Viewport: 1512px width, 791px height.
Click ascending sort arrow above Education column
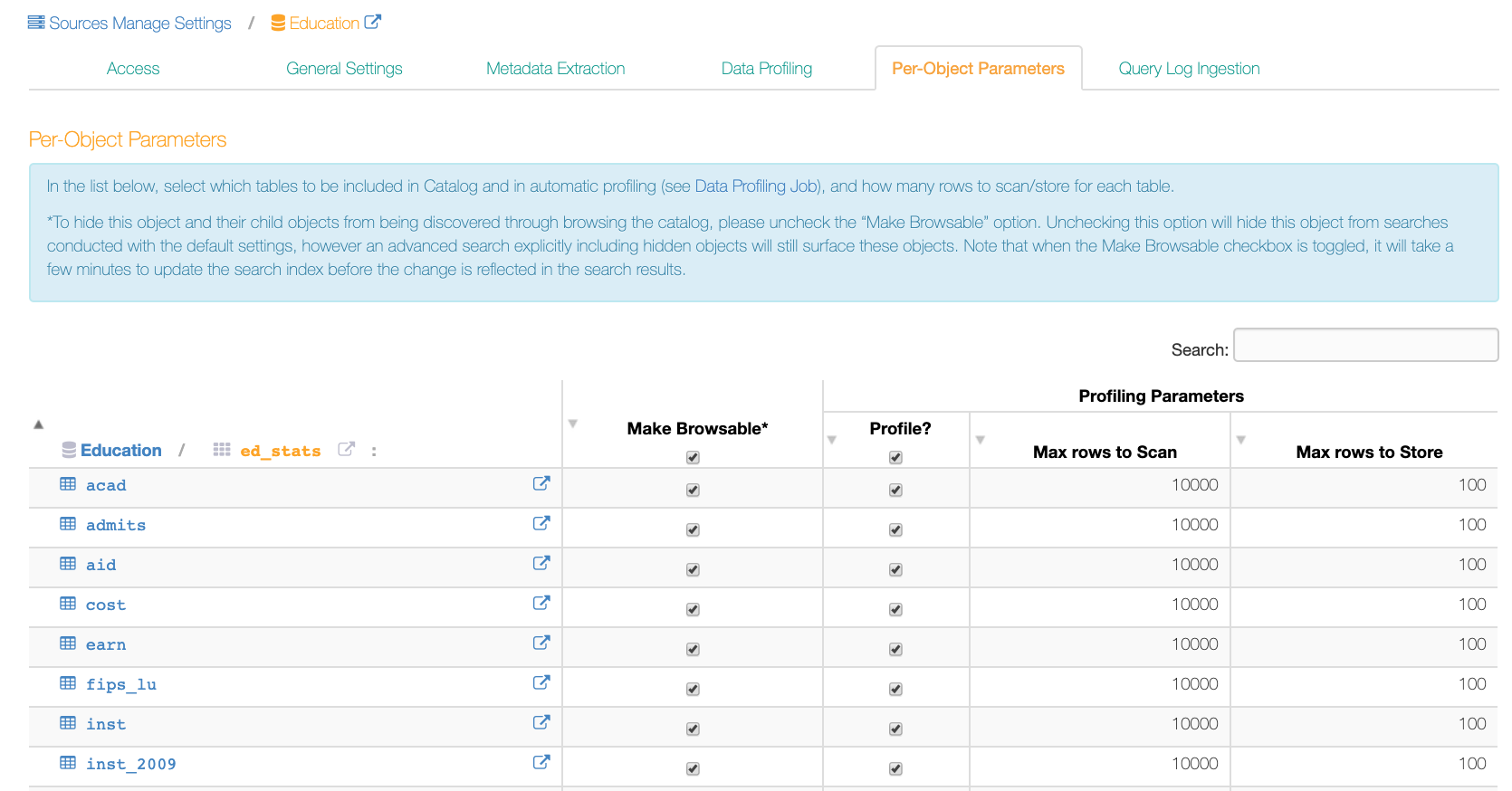pyautogui.click(x=38, y=424)
